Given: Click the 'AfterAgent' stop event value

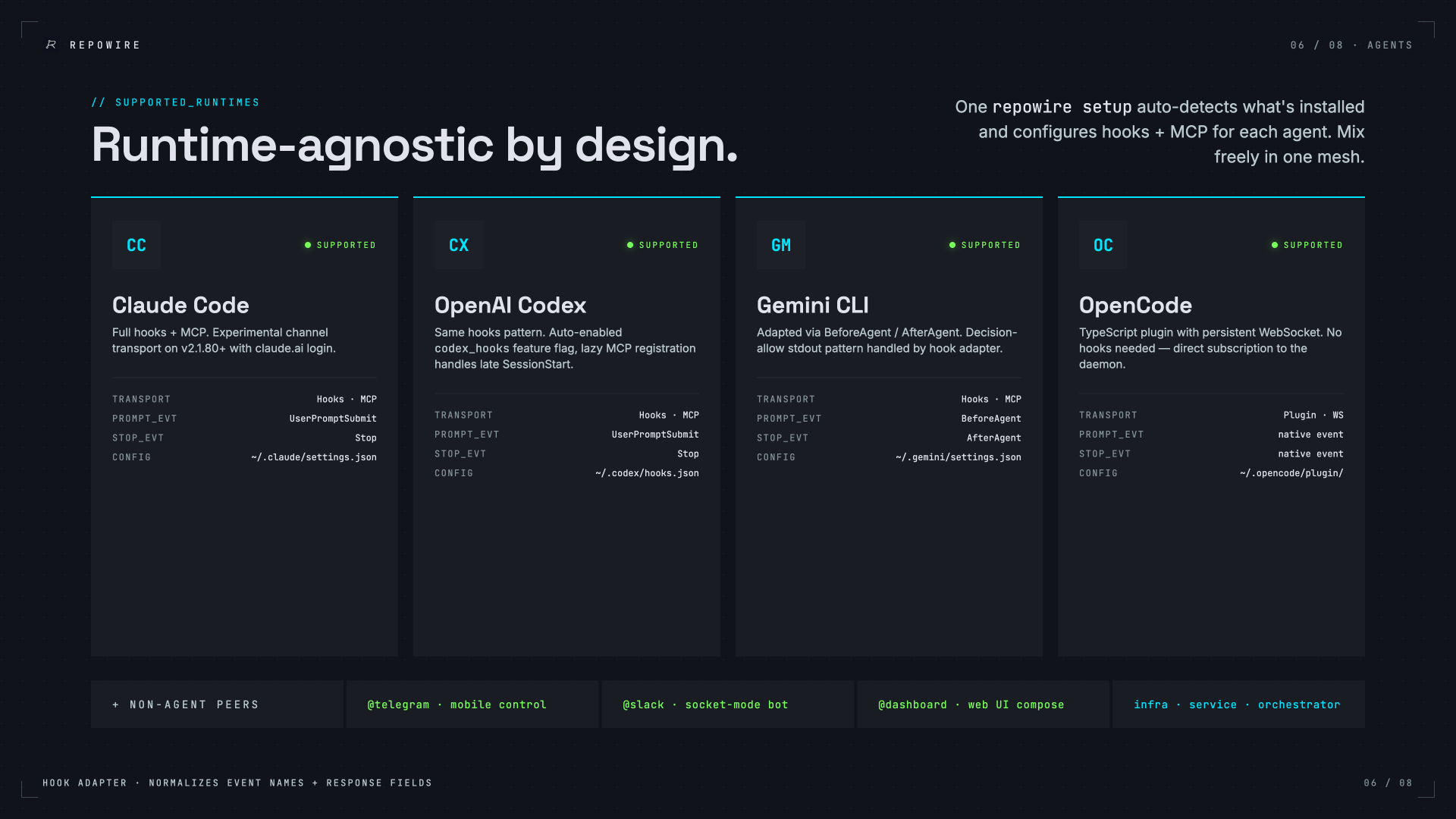Looking at the screenshot, I should pyautogui.click(x=994, y=438).
